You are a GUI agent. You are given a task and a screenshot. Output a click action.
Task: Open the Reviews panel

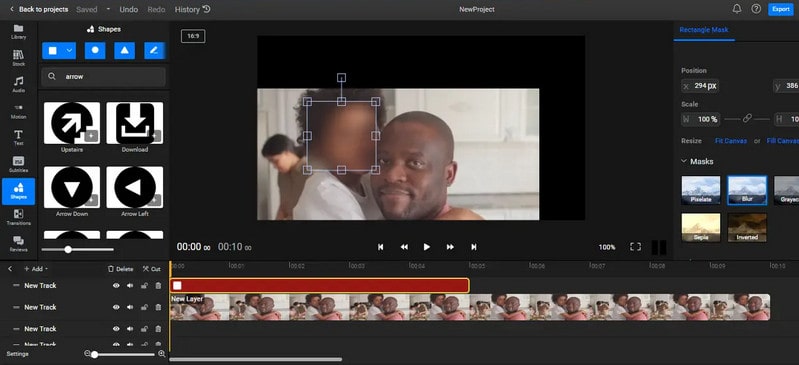pyautogui.click(x=18, y=244)
